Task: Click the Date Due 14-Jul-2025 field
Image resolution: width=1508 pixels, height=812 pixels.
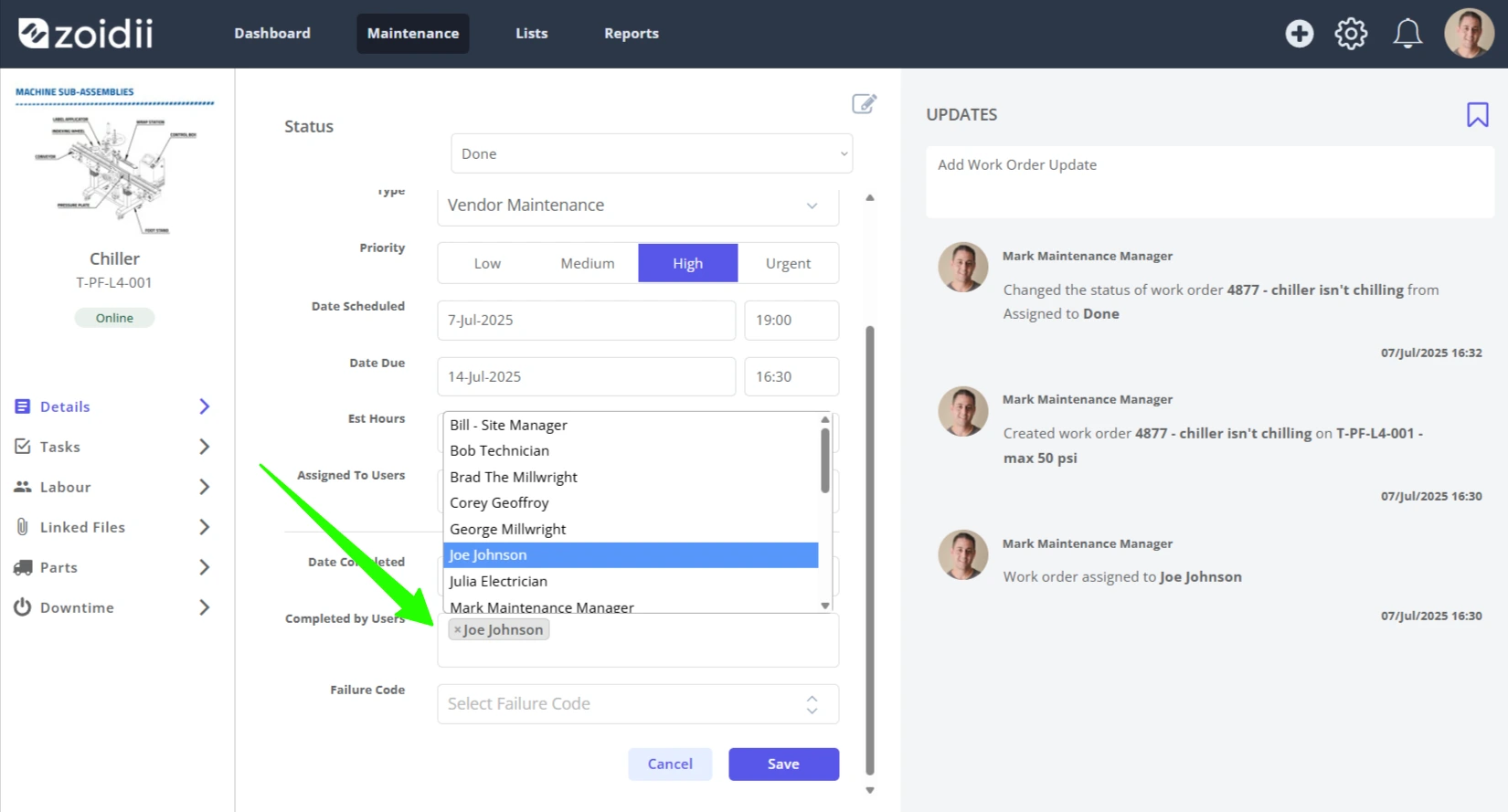Action: coord(586,377)
